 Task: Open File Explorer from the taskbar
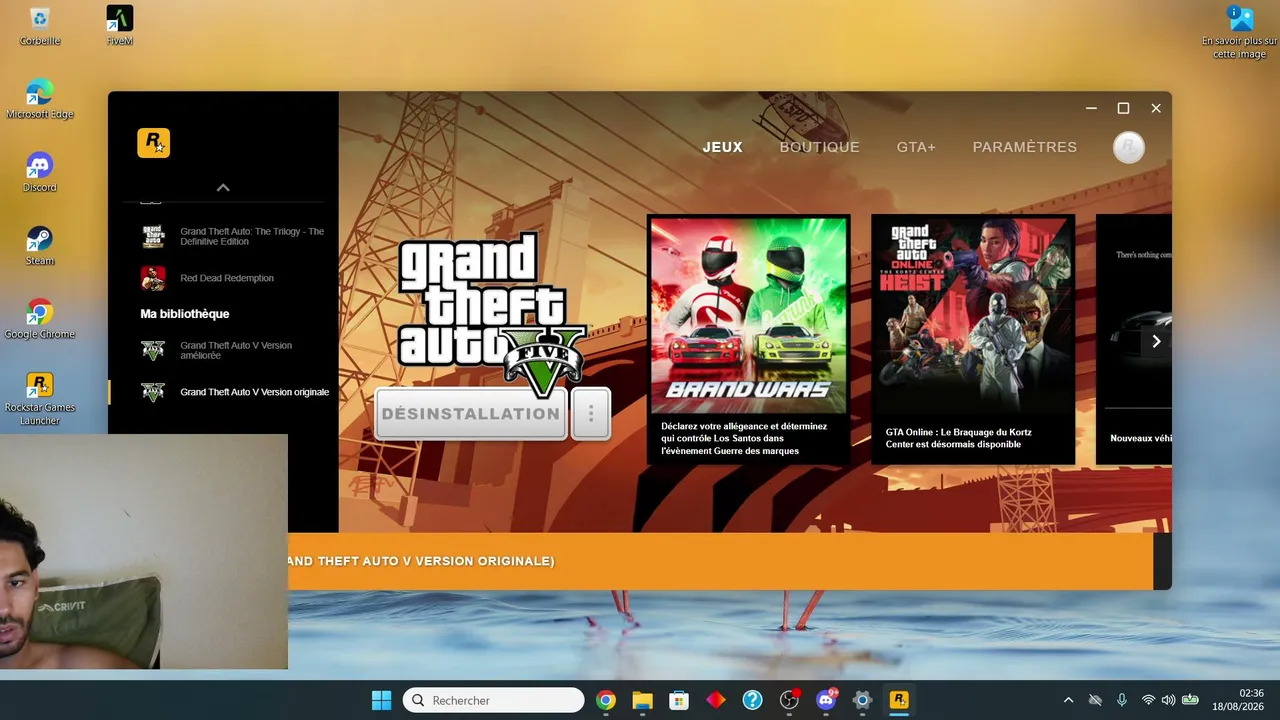click(642, 700)
